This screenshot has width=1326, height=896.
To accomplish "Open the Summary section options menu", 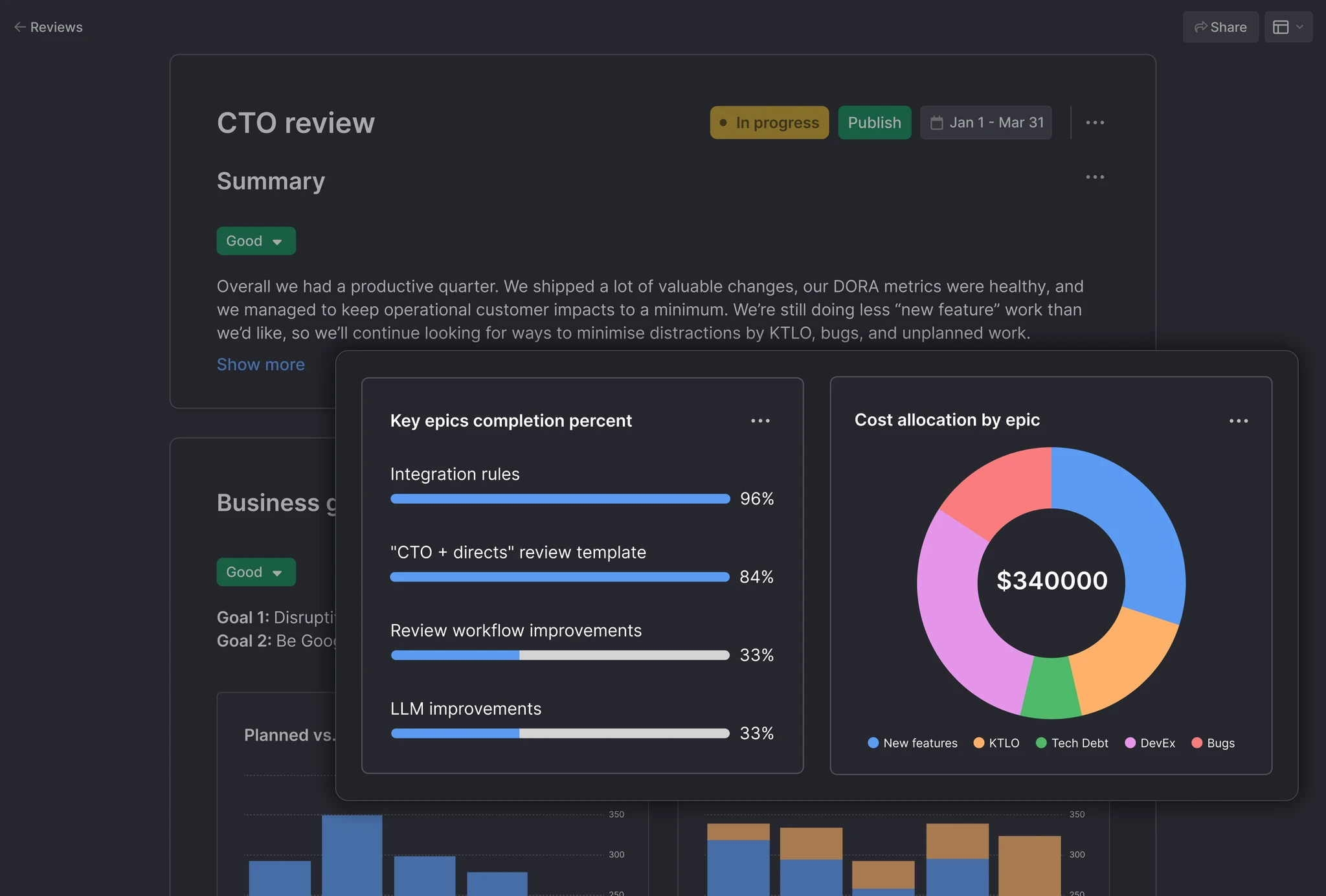I will [1095, 177].
